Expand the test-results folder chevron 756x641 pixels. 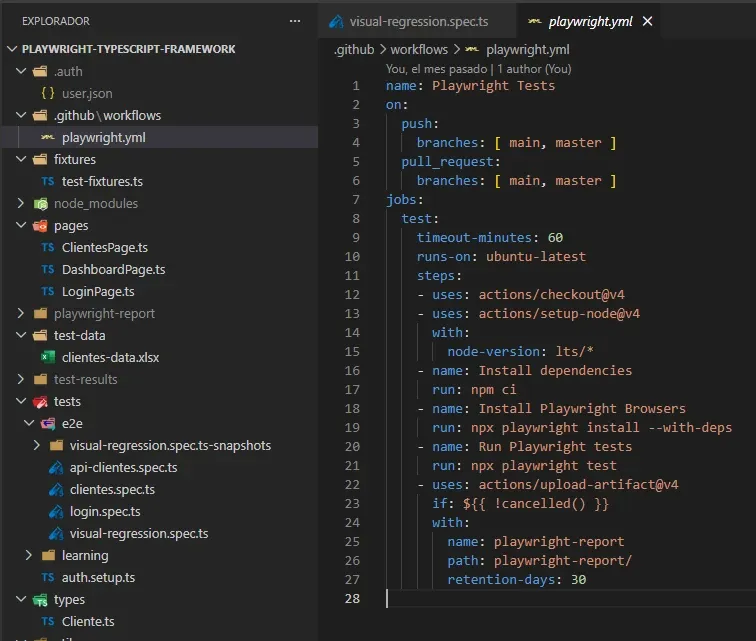pyautogui.click(x=21, y=379)
